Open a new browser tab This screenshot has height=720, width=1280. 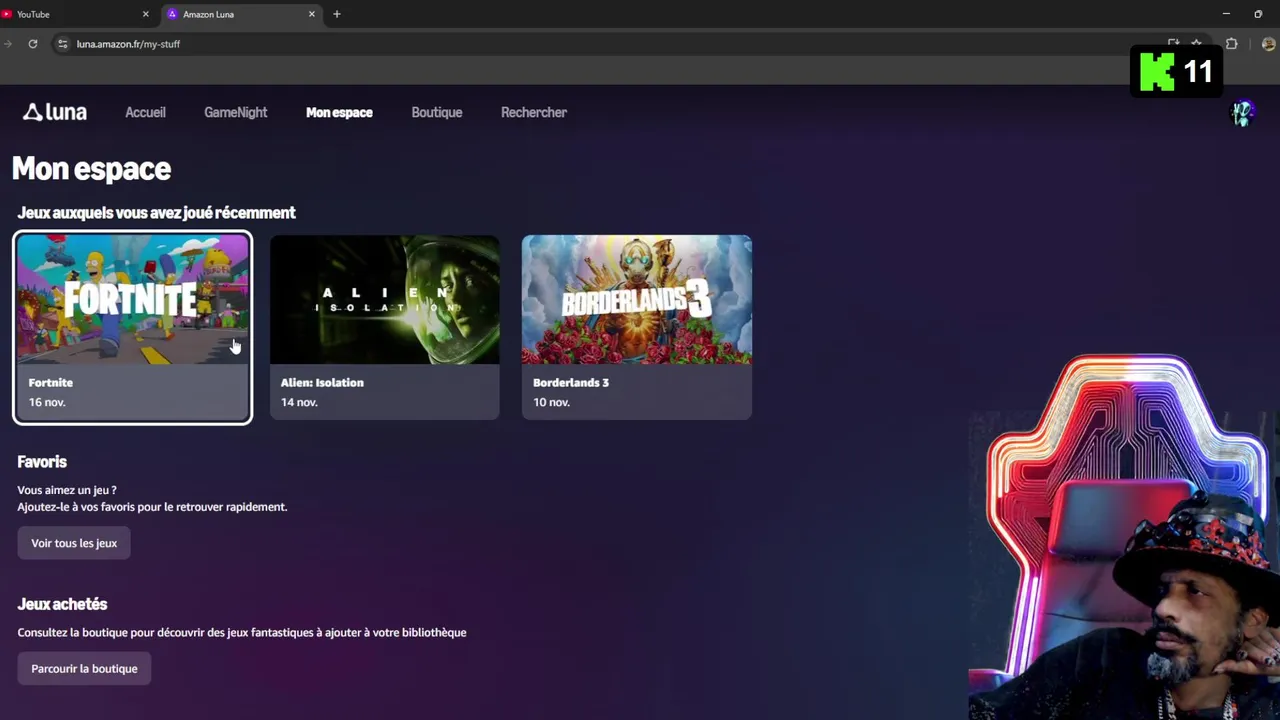(x=337, y=14)
